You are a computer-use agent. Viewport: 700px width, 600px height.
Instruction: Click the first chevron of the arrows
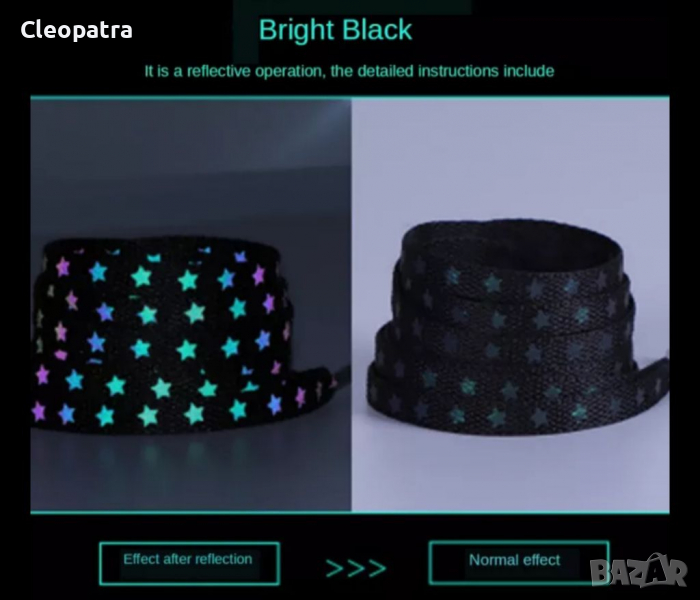335,568
